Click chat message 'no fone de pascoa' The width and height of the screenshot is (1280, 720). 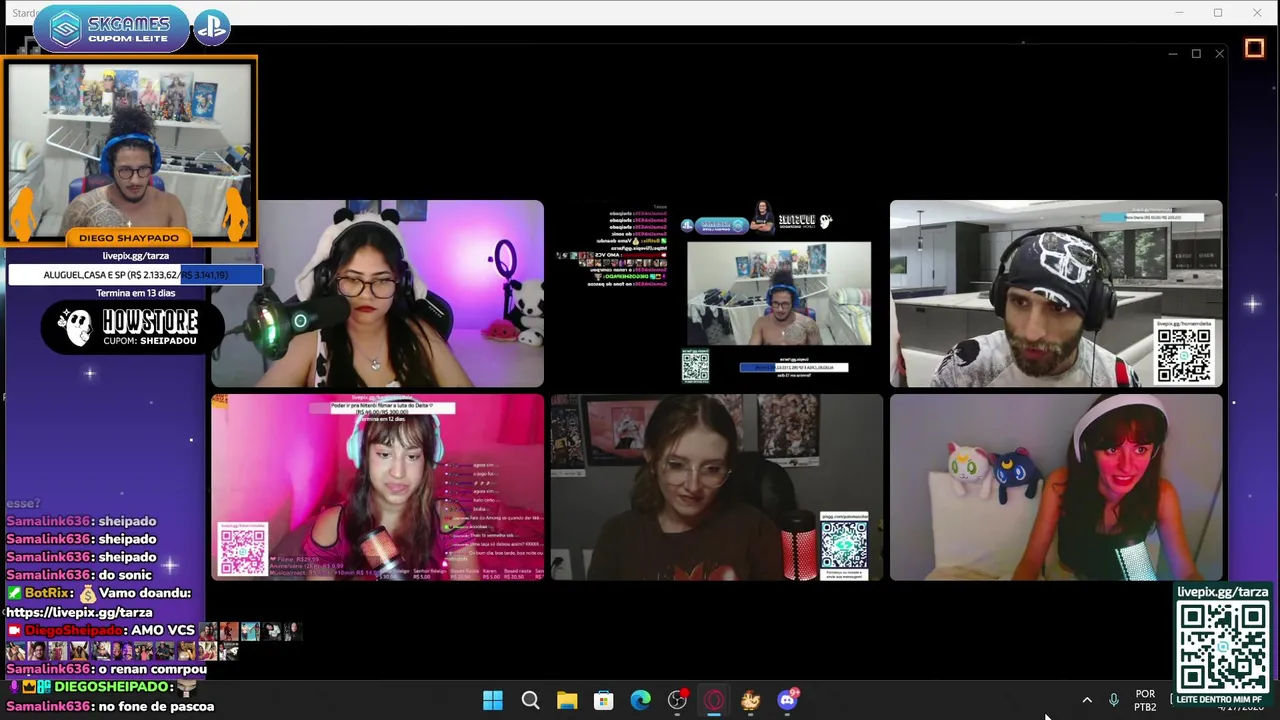(156, 706)
